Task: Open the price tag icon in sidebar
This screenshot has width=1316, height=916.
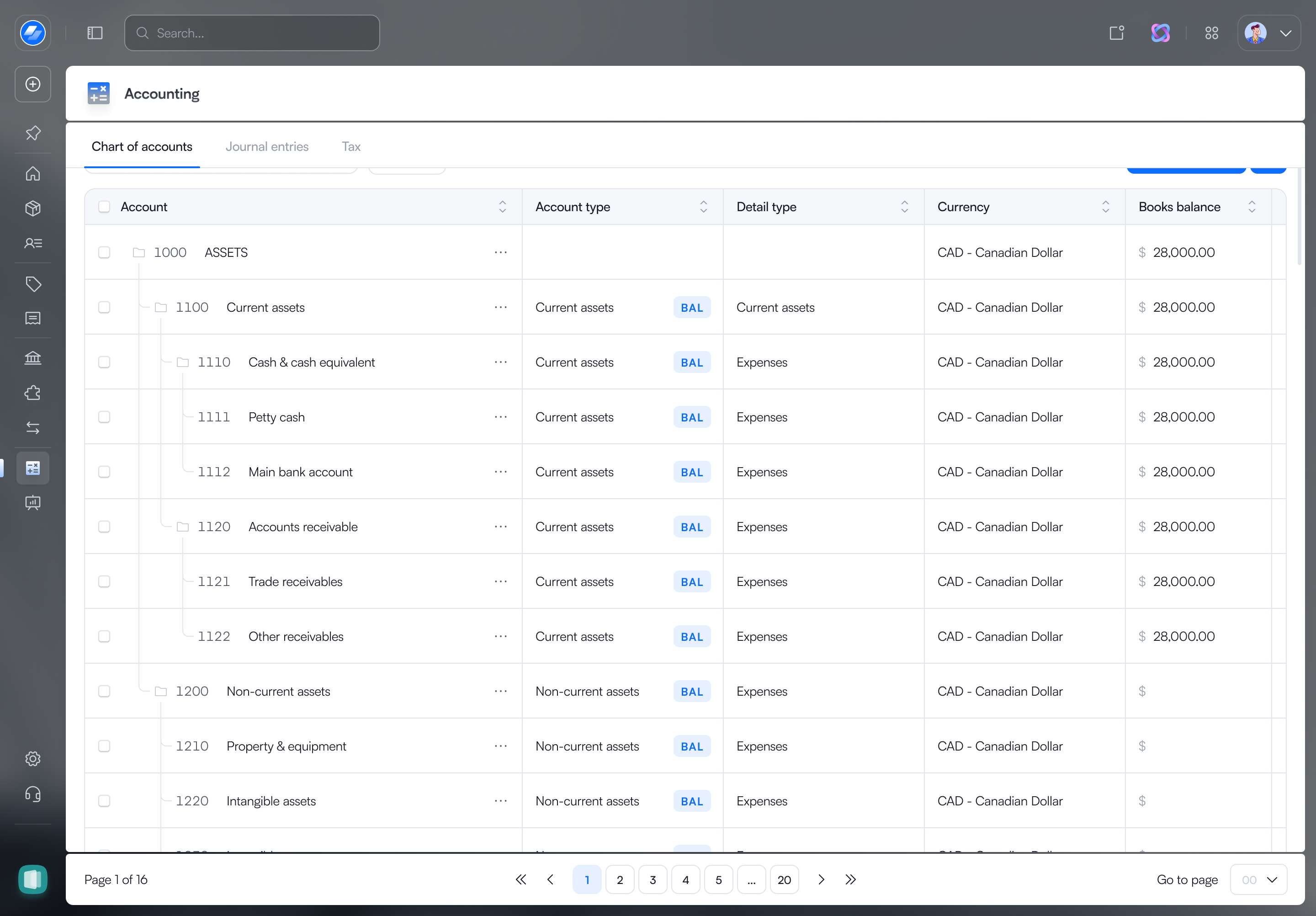Action: coord(32,284)
